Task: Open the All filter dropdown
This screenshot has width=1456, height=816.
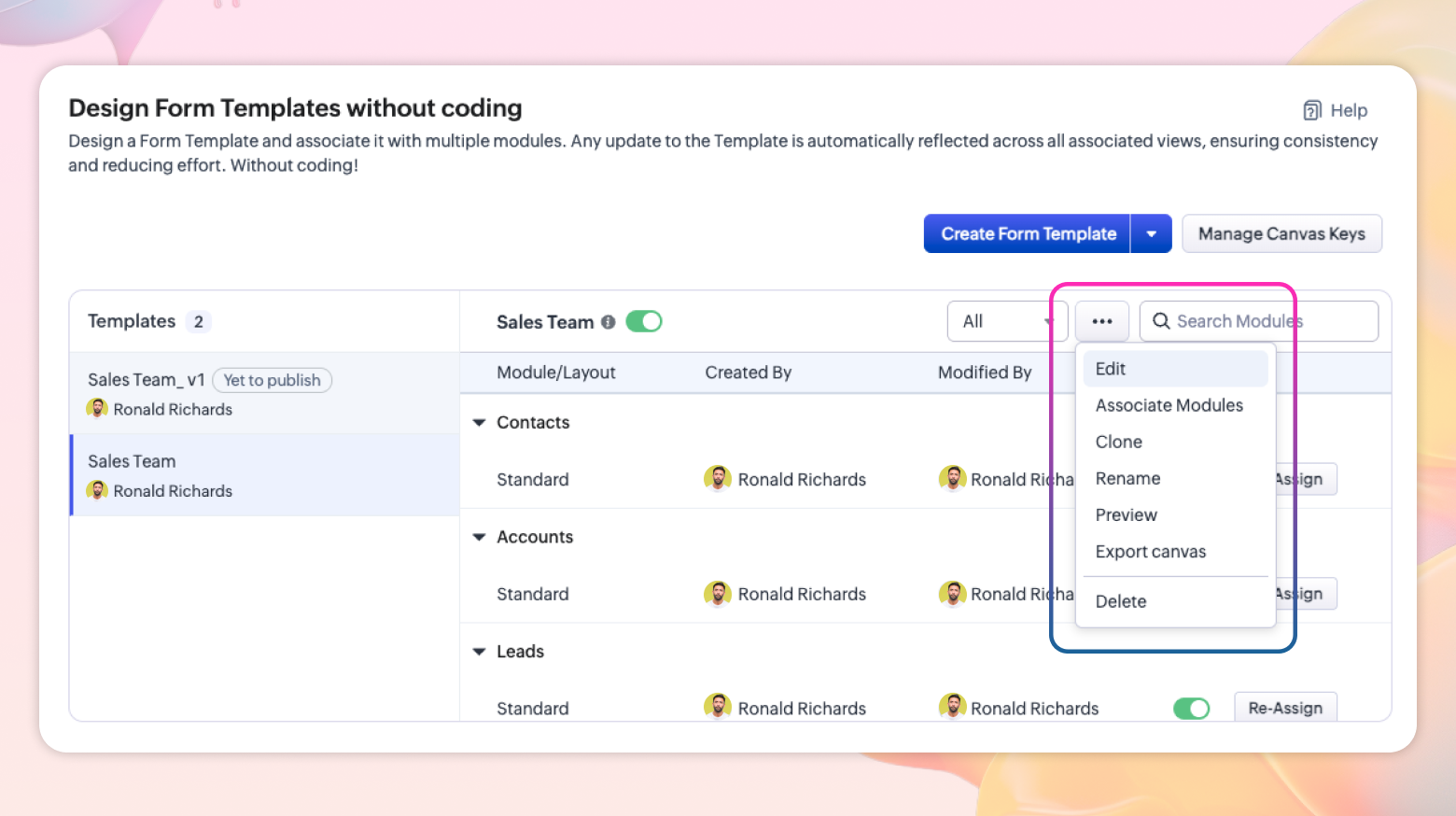Action: [x=1006, y=321]
